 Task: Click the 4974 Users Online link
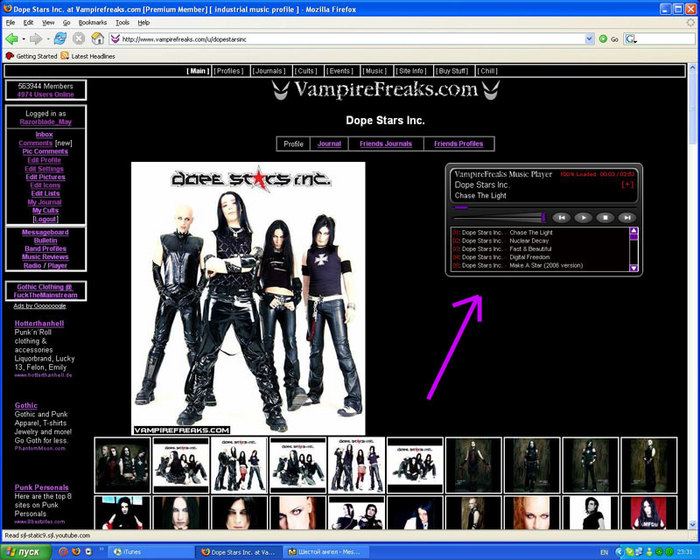pyautogui.click(x=46, y=95)
